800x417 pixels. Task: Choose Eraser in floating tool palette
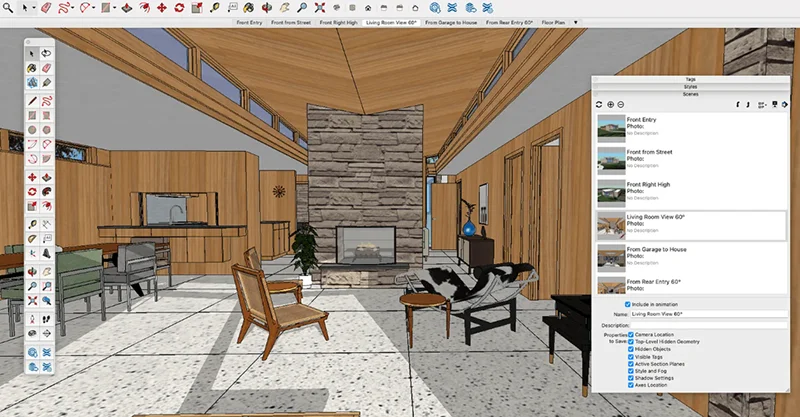46,68
